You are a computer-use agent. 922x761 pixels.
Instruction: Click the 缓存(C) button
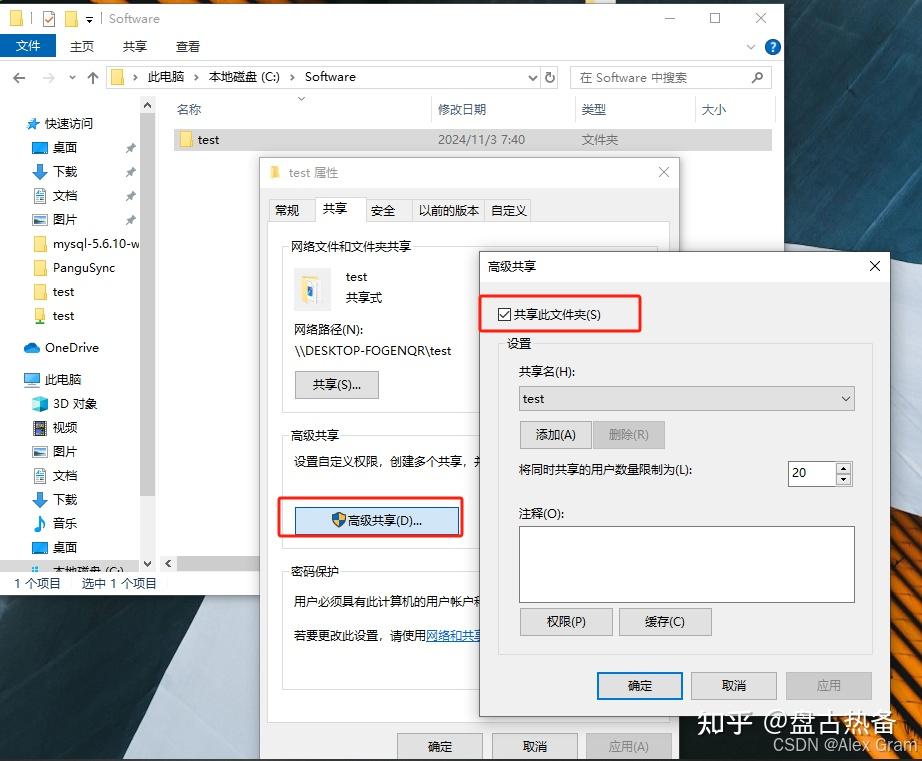coord(664,622)
